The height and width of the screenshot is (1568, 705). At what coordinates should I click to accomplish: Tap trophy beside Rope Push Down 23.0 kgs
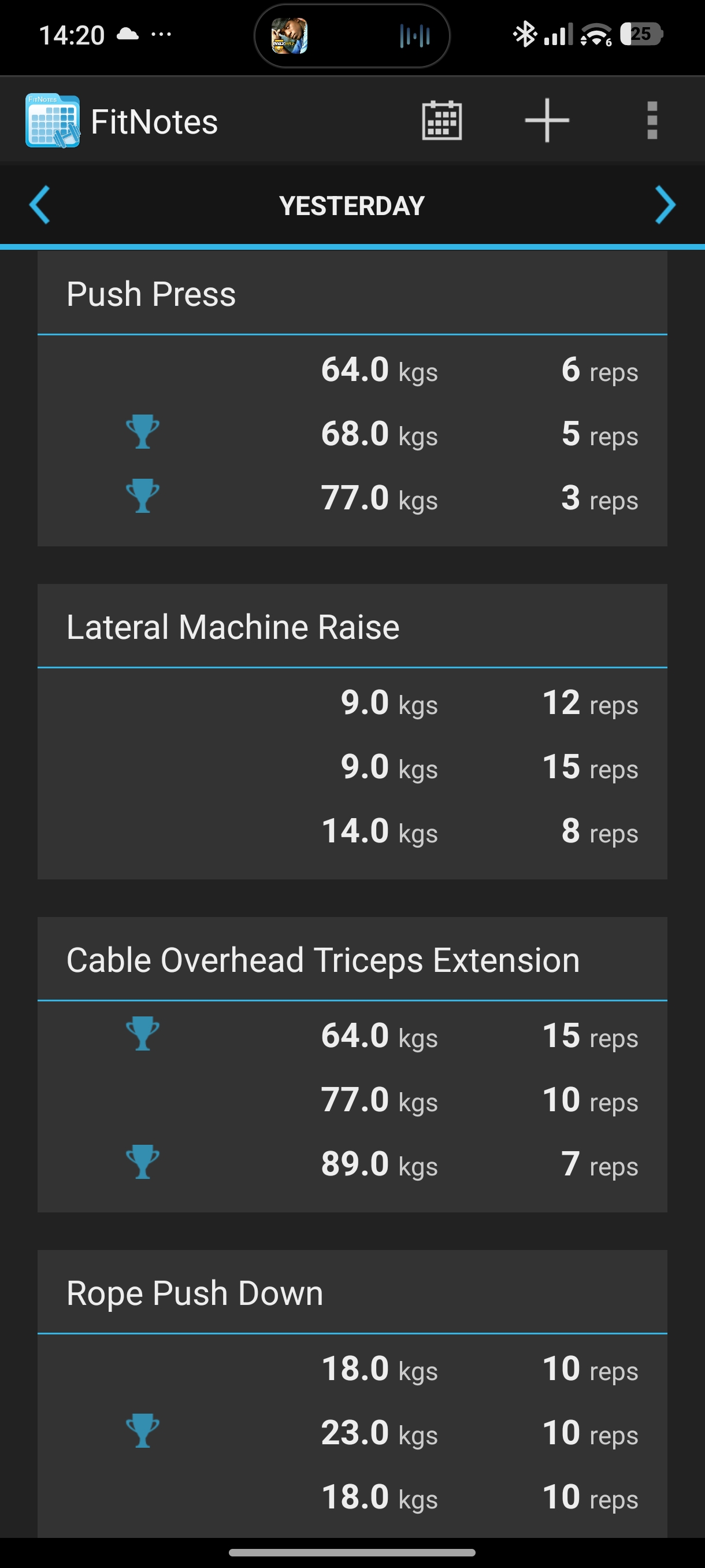[x=143, y=1431]
